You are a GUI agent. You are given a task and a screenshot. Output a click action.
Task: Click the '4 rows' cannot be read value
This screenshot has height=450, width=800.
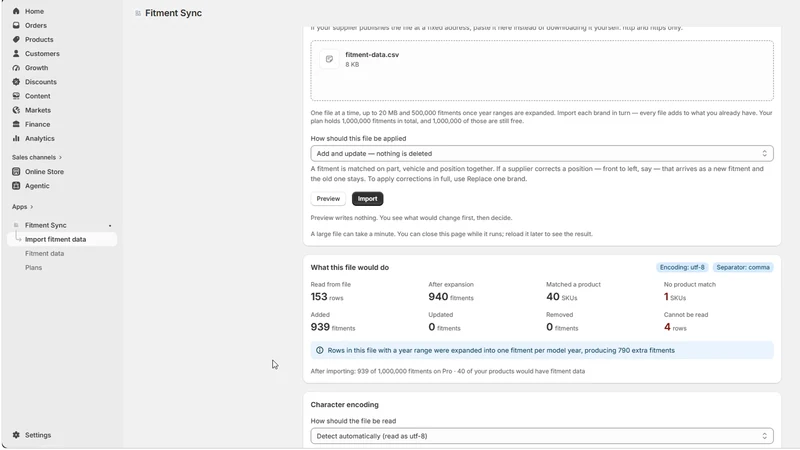675,327
